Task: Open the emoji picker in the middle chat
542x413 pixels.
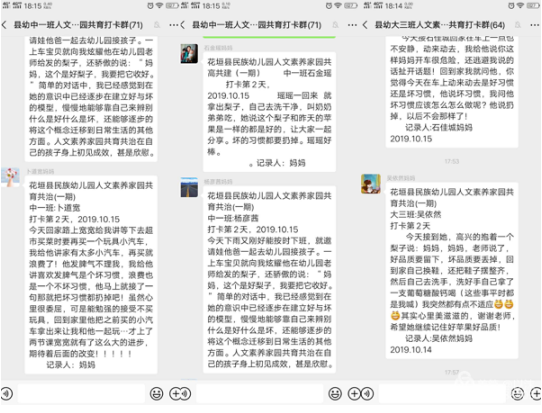Action: pos(335,393)
